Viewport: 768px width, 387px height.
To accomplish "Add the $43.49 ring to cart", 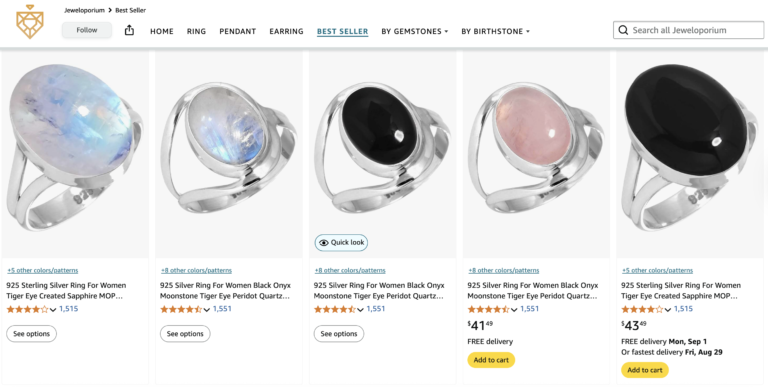I will (x=645, y=370).
